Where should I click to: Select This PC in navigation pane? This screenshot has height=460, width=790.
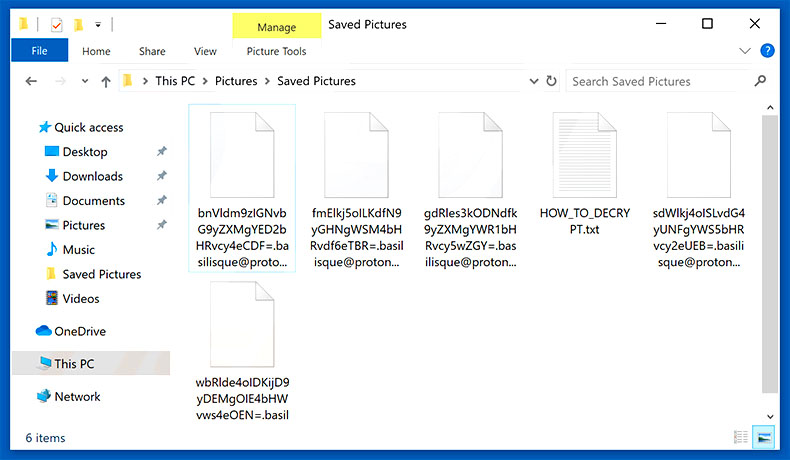(91, 364)
